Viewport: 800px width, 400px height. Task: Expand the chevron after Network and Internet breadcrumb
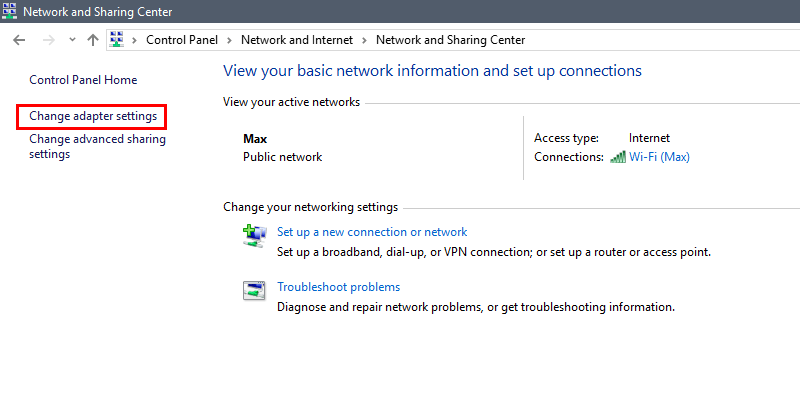click(x=364, y=40)
